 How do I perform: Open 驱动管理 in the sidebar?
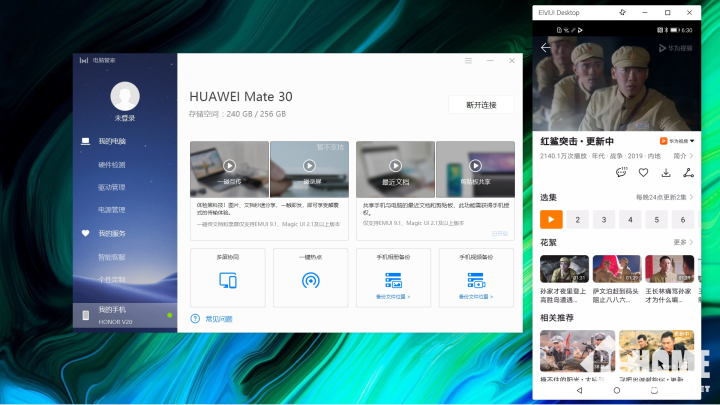[112, 187]
